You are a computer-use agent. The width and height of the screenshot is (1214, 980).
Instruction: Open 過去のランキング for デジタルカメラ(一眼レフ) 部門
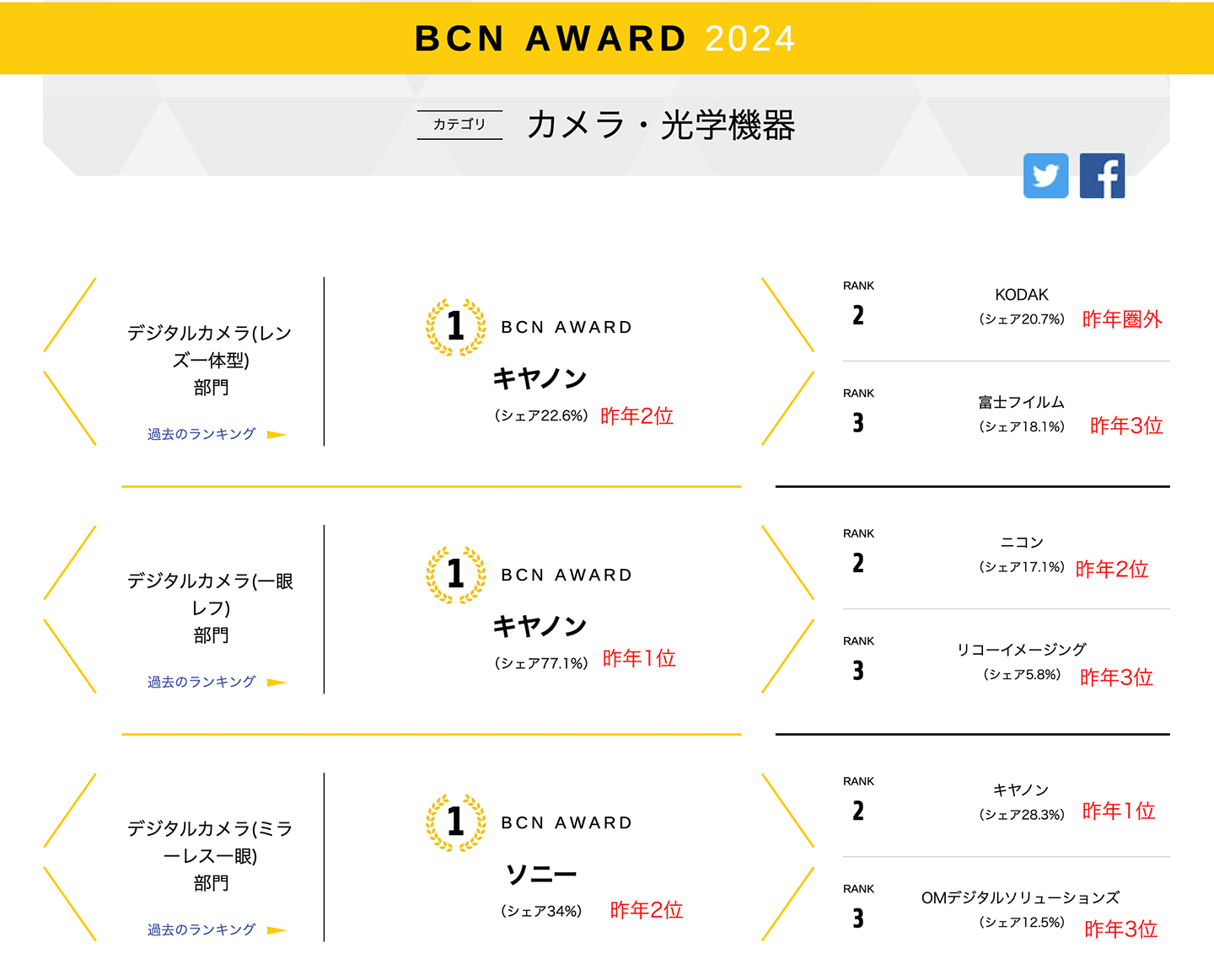point(201,682)
